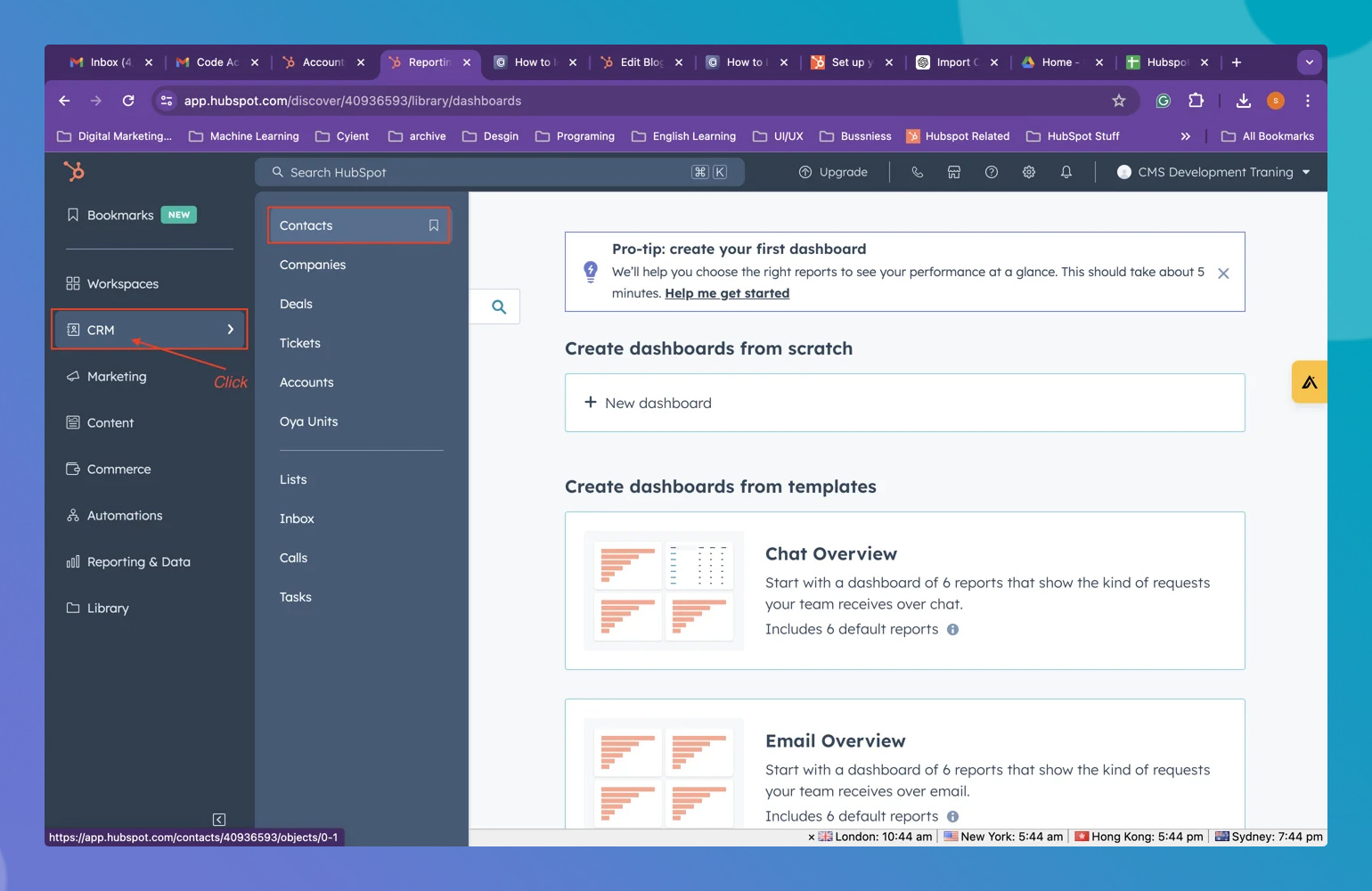This screenshot has width=1372, height=891.
Task: Dismiss the Pro-tip banner
Action: tap(1223, 274)
